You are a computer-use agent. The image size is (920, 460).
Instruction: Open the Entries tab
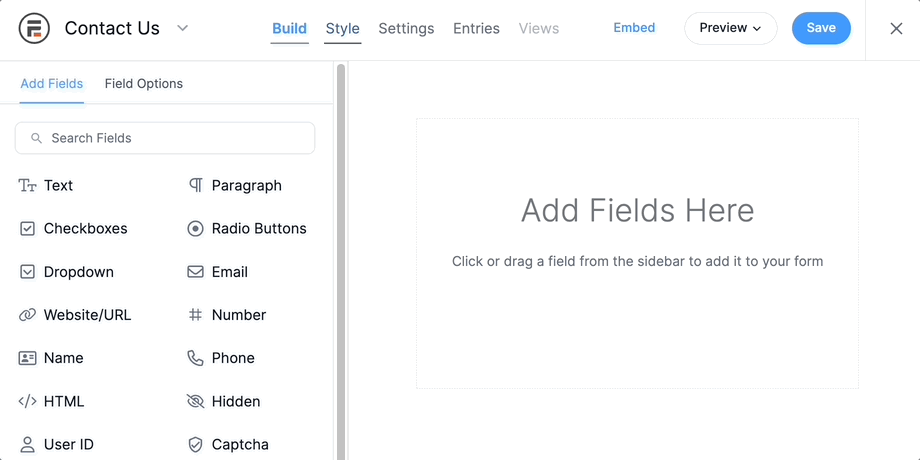point(476,28)
